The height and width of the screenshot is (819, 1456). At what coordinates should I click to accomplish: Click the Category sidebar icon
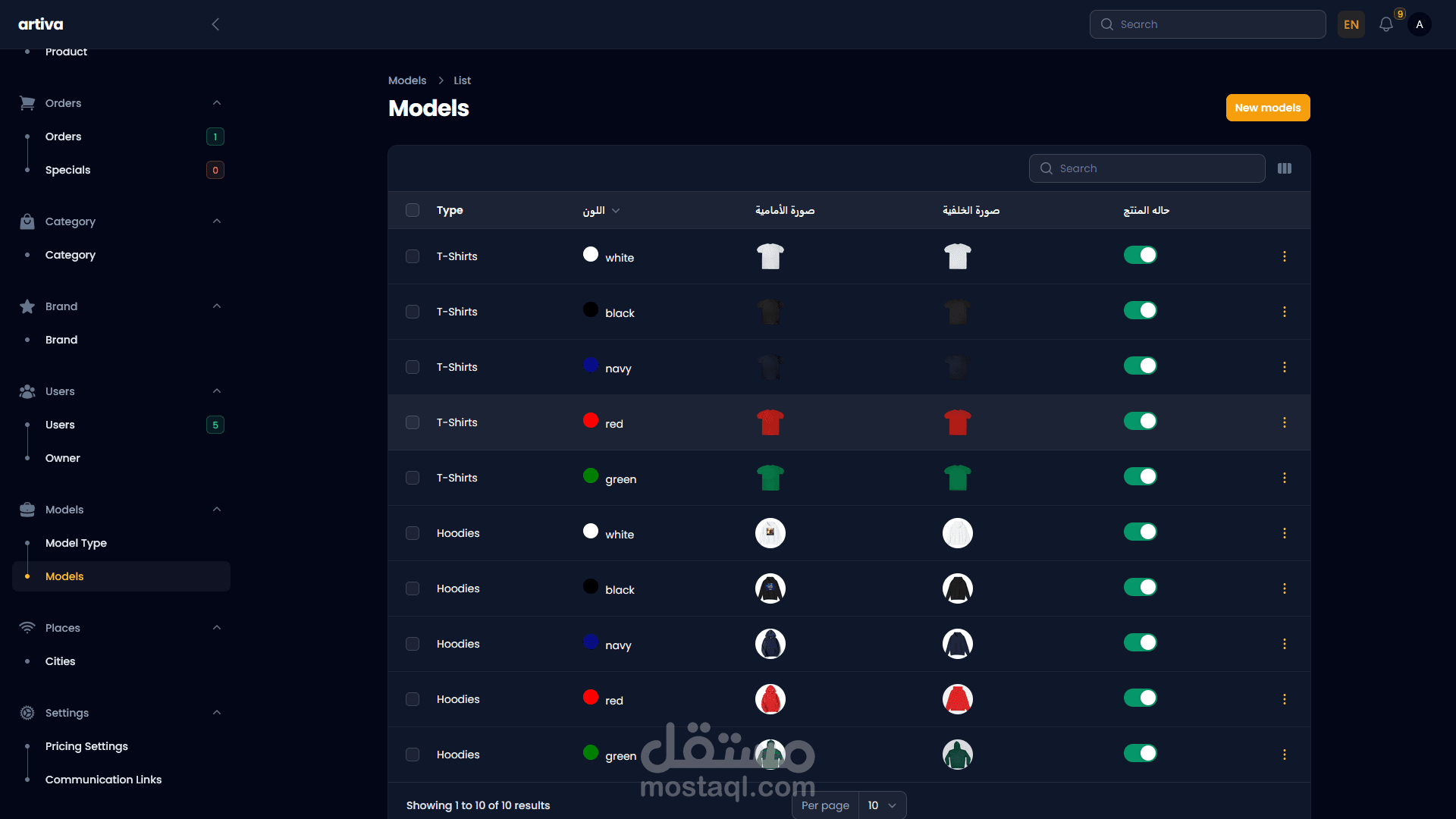click(27, 221)
